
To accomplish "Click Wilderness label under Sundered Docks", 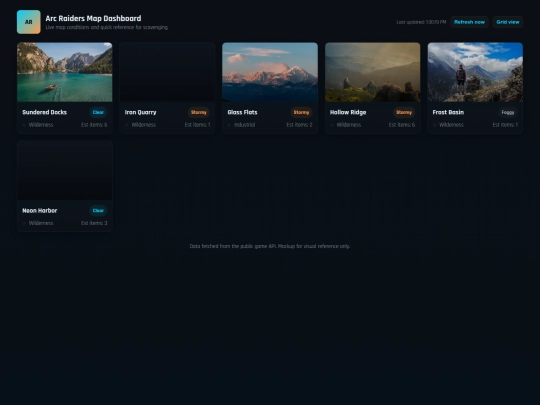I will 41,125.
